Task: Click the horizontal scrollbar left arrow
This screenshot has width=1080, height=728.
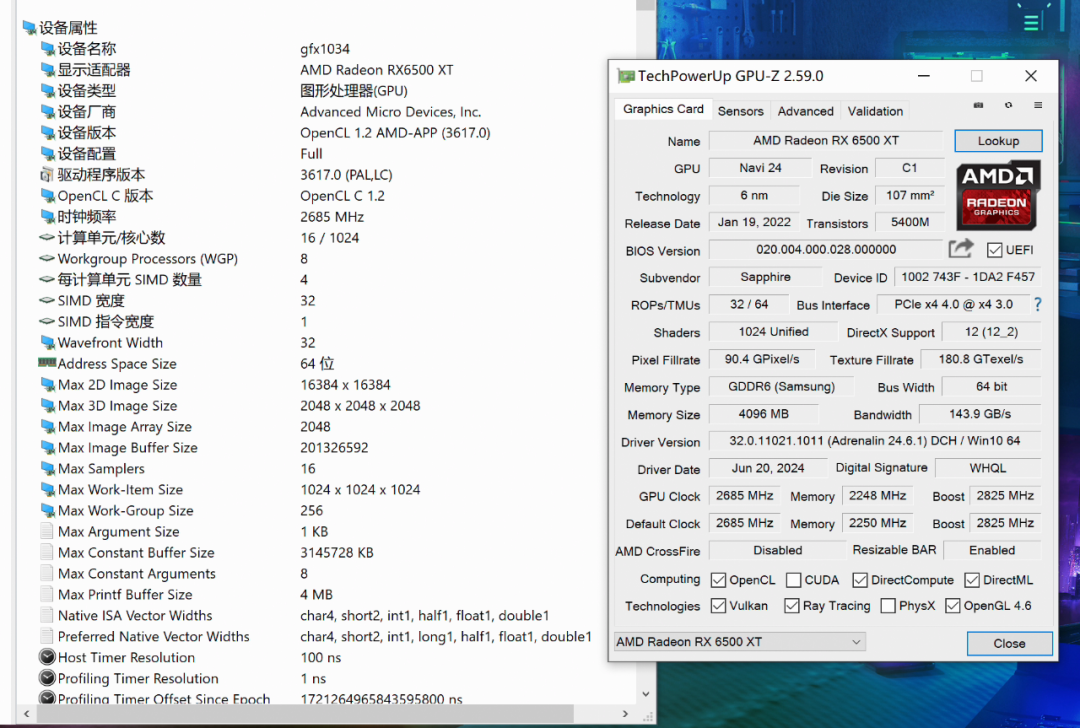Action: [26, 714]
